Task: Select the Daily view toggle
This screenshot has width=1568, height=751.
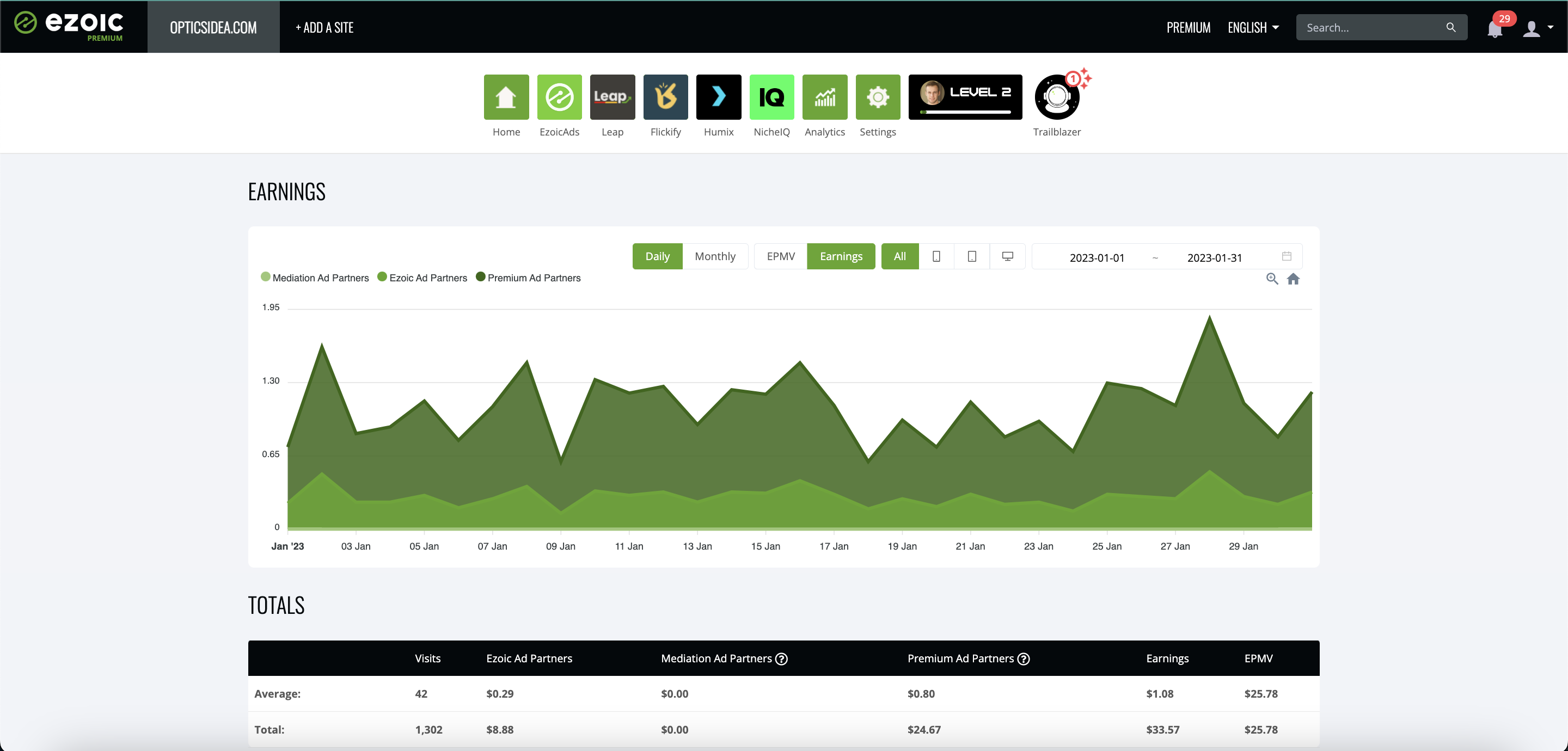Action: point(657,256)
